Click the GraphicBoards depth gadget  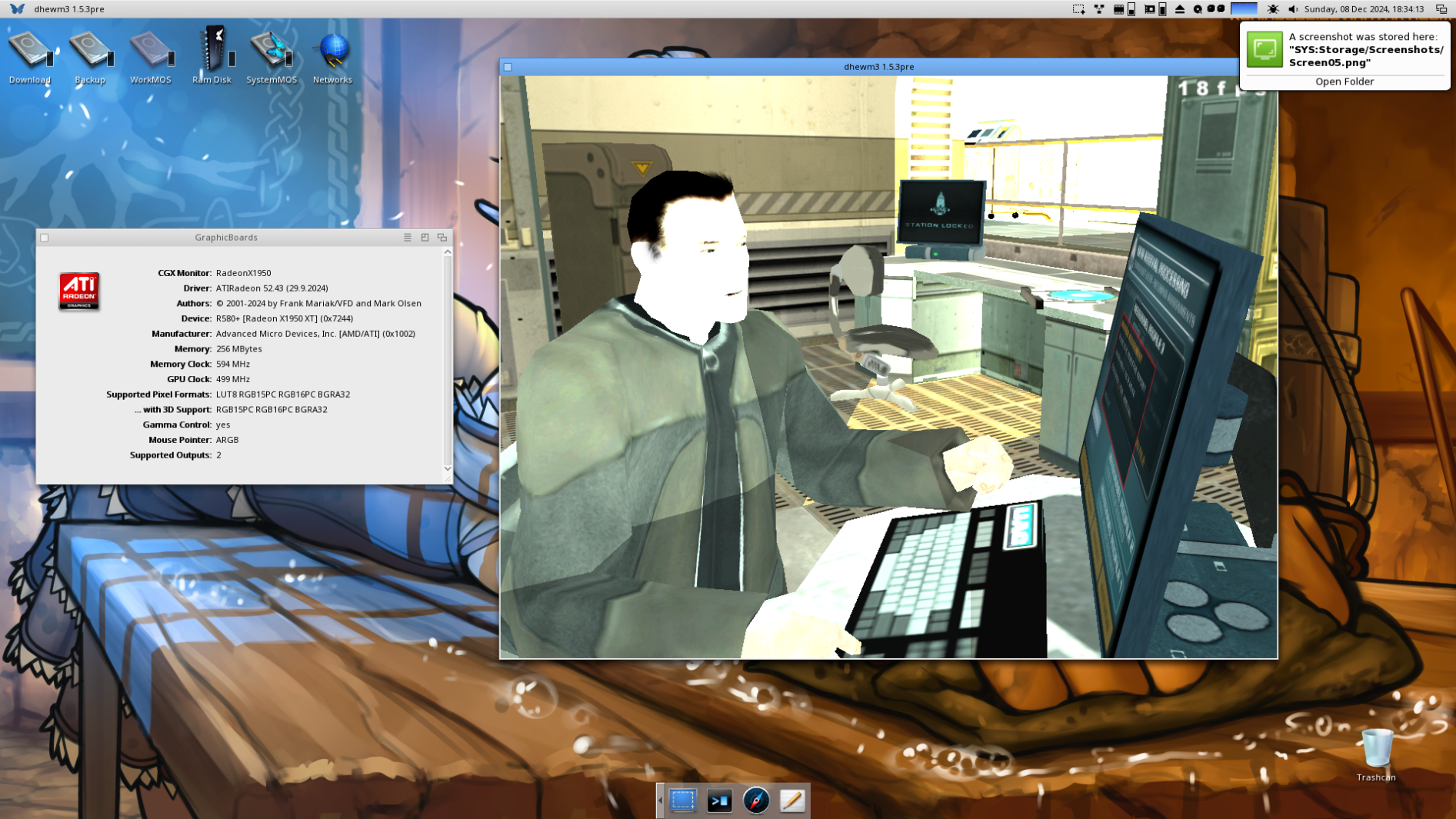(x=442, y=238)
